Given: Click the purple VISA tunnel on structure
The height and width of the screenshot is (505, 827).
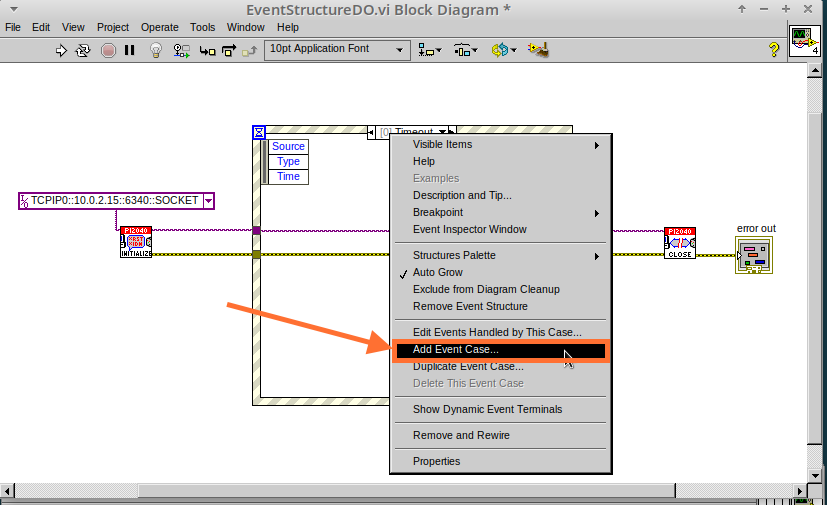Looking at the screenshot, I should (x=256, y=230).
